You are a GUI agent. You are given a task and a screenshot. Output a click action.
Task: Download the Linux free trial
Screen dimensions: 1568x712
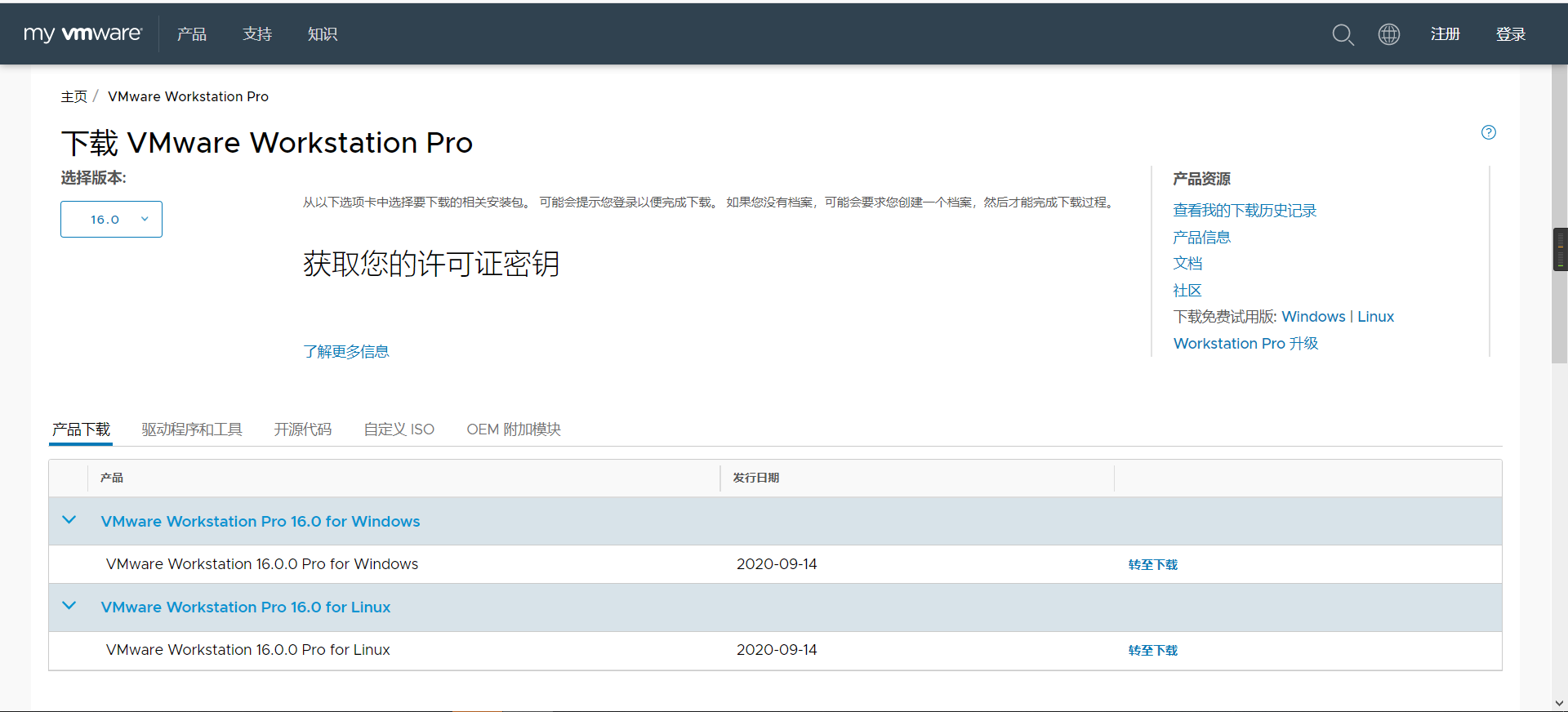[x=1375, y=317]
